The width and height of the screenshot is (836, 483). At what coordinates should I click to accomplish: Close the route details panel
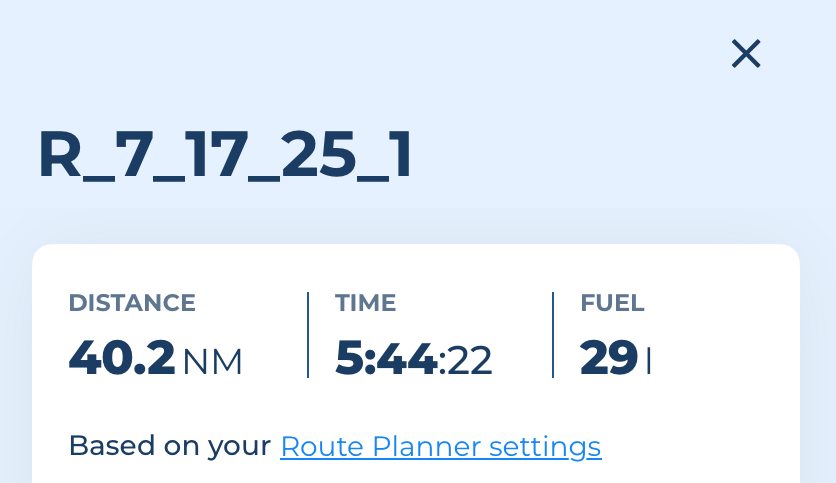pos(746,53)
